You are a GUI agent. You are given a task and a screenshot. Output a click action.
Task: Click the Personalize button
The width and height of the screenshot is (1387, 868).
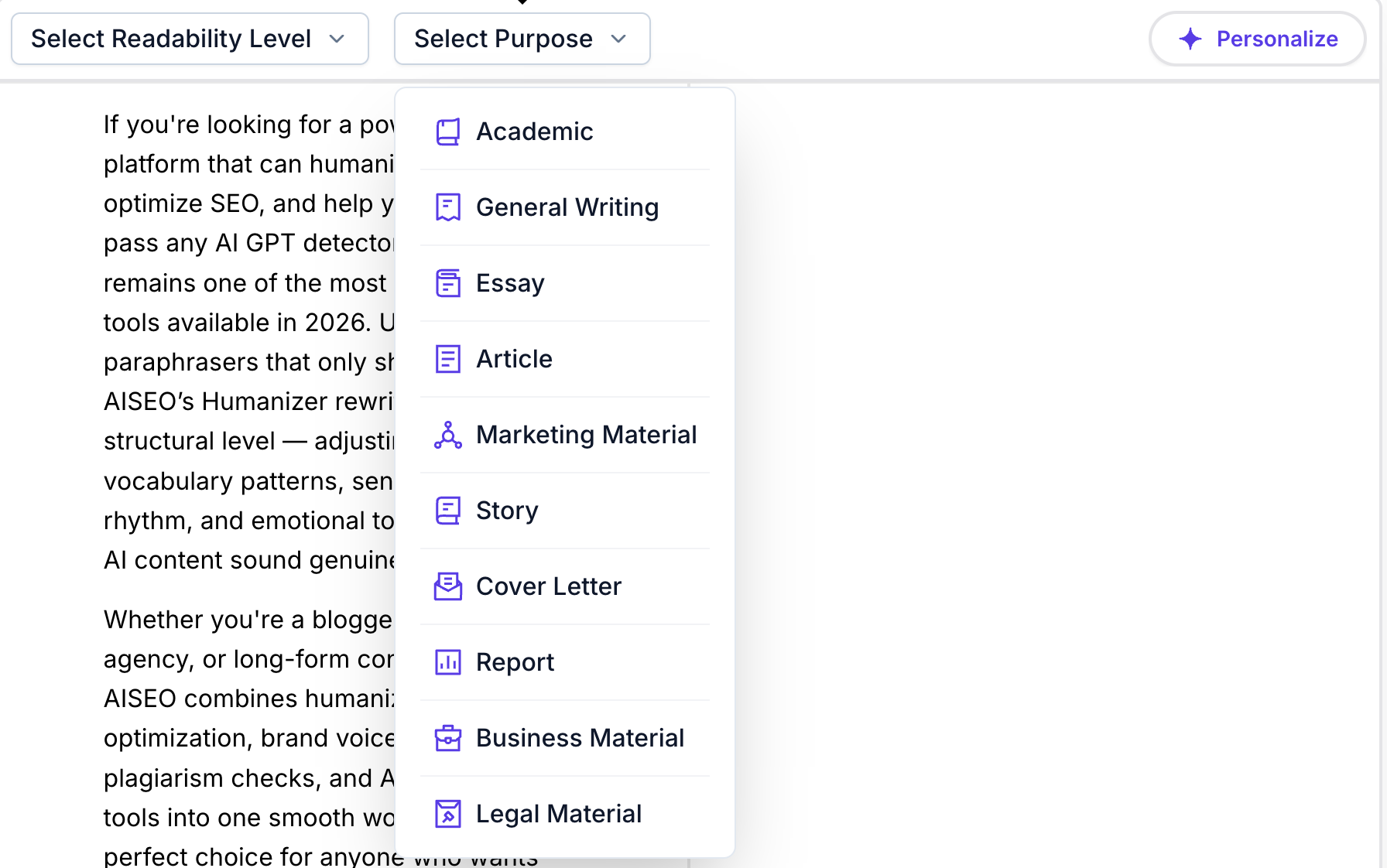click(1258, 39)
